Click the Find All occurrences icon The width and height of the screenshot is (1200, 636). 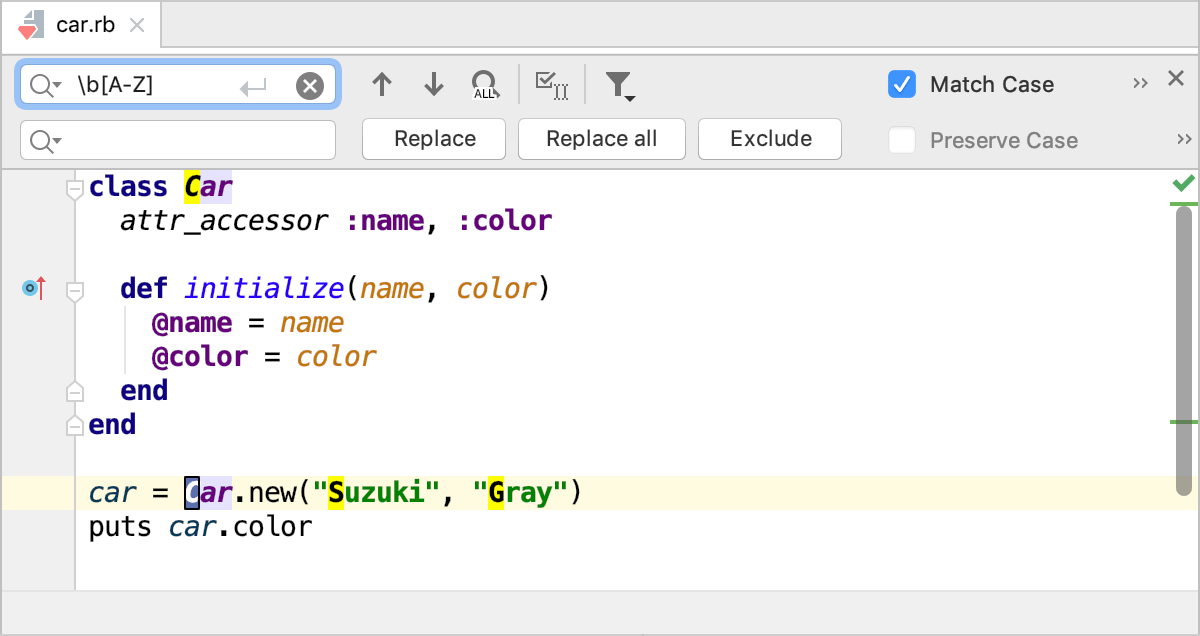coord(484,84)
